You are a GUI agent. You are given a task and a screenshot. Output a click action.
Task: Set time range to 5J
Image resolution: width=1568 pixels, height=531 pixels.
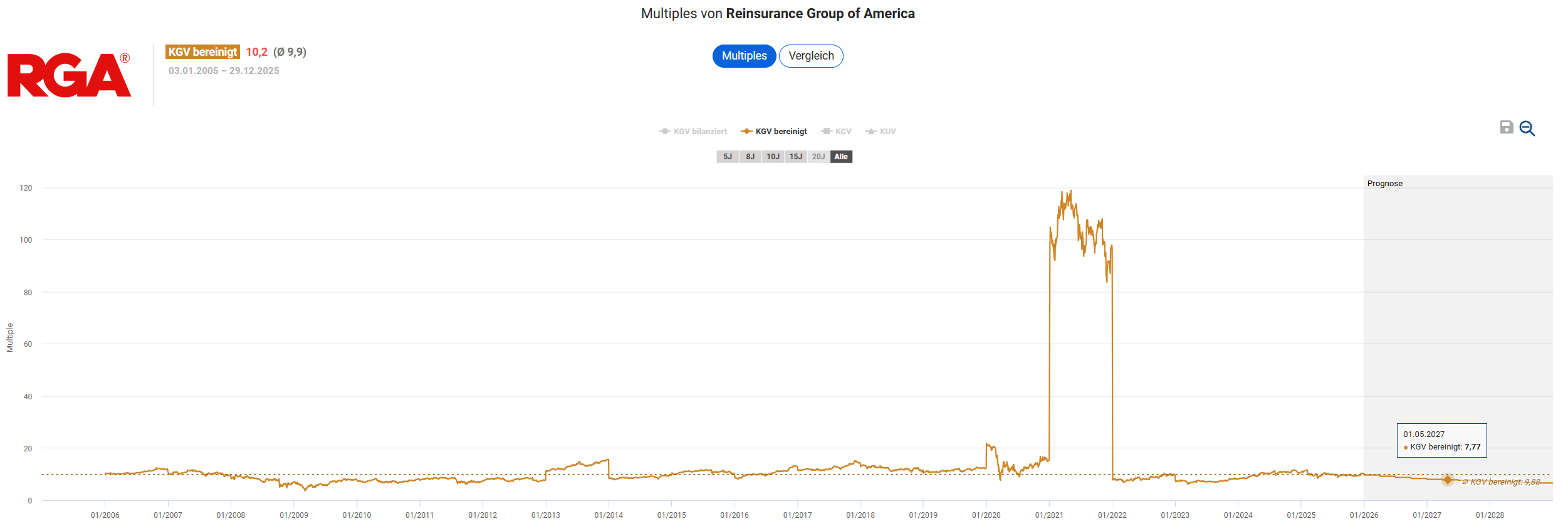pos(727,157)
